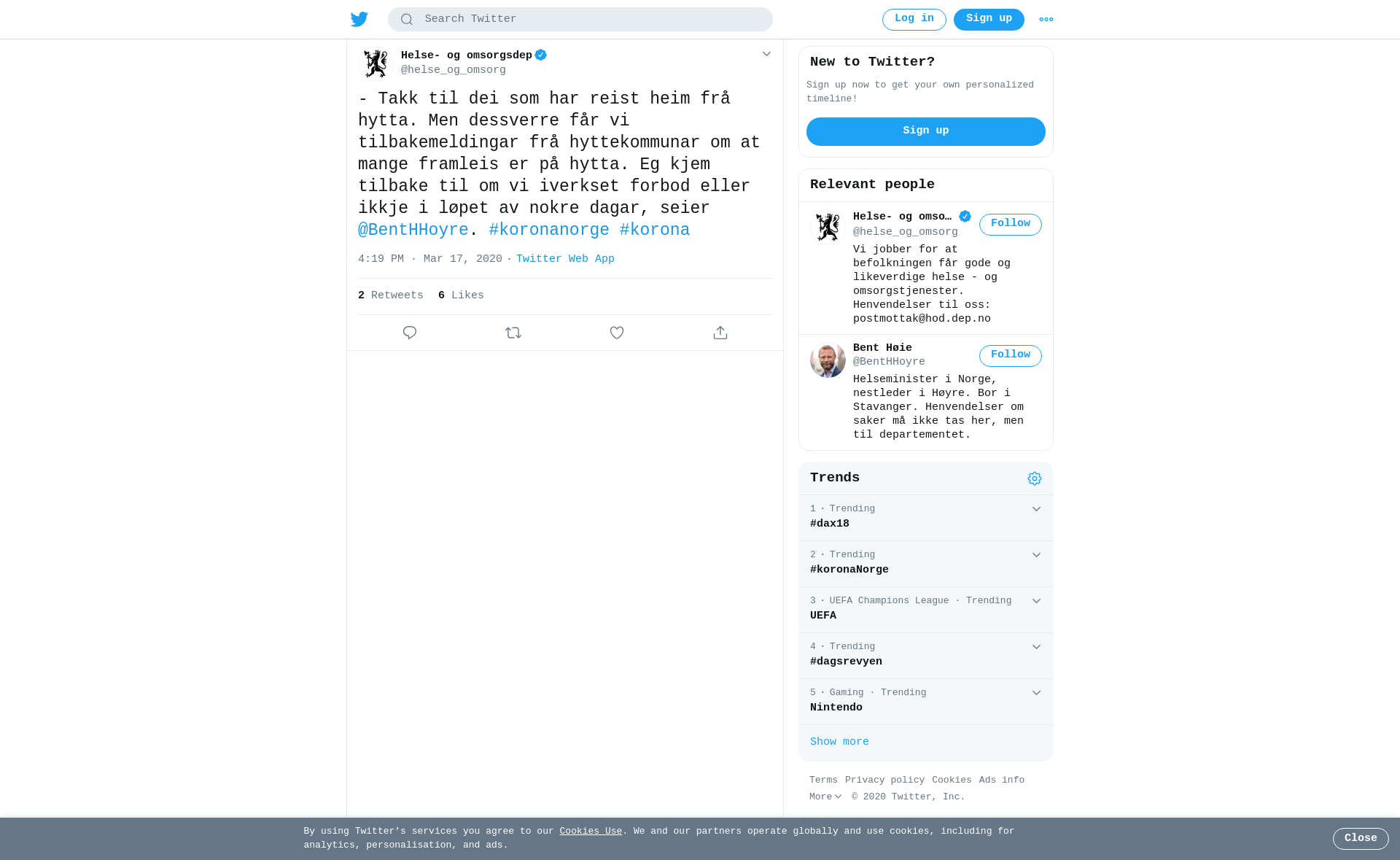Open Bent Høie's profile photo
Screen dimensions: 1400x860
coord(828,360)
